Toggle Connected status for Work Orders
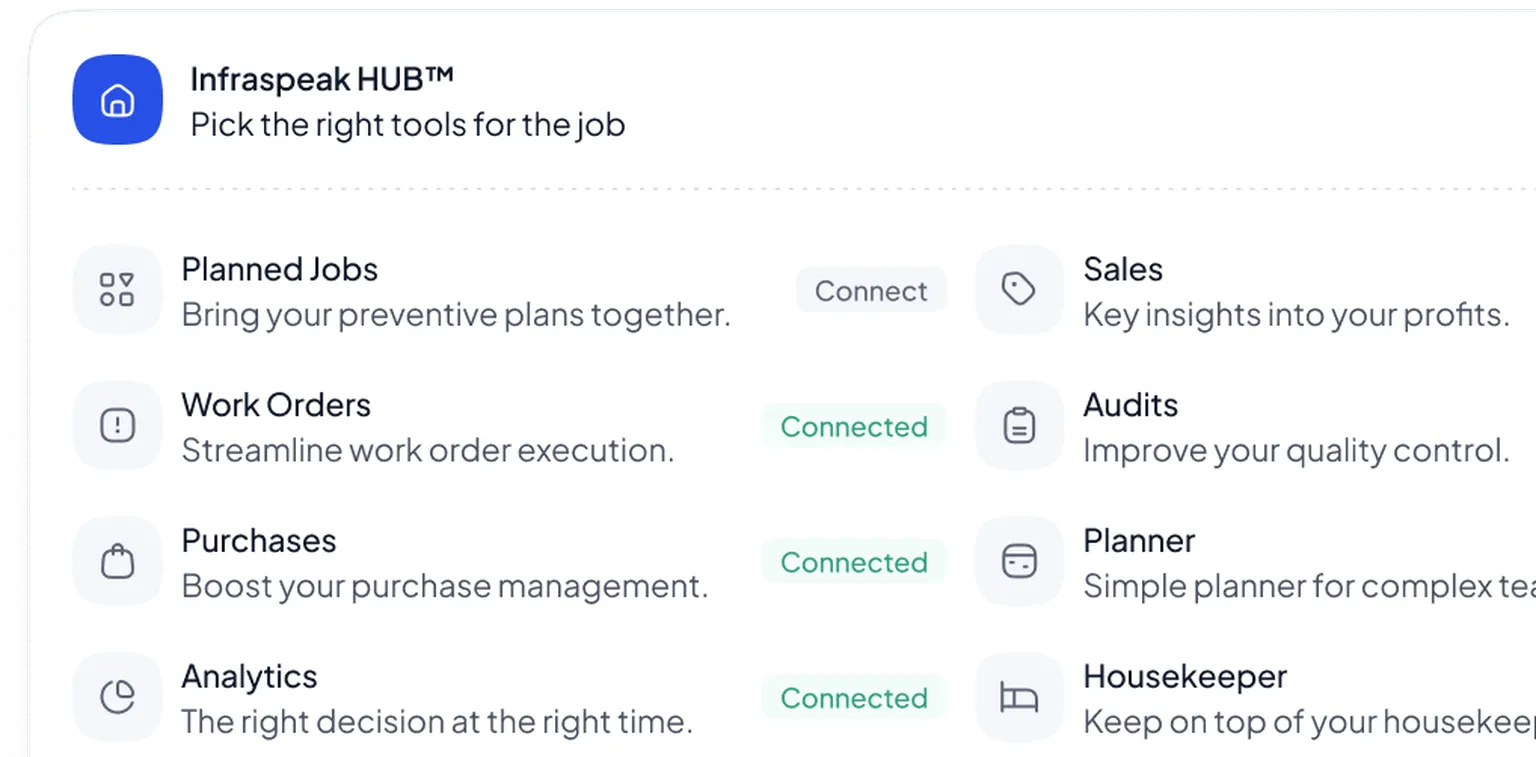 click(853, 427)
